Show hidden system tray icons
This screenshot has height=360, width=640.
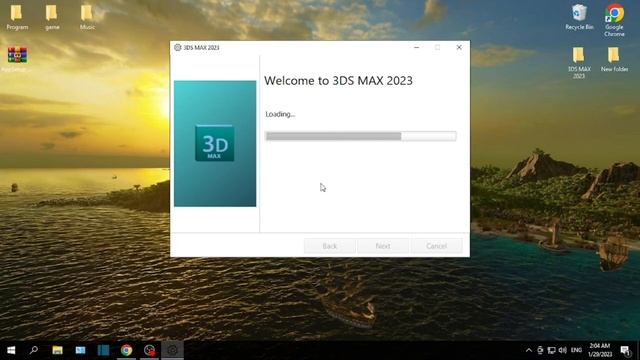(x=529, y=350)
